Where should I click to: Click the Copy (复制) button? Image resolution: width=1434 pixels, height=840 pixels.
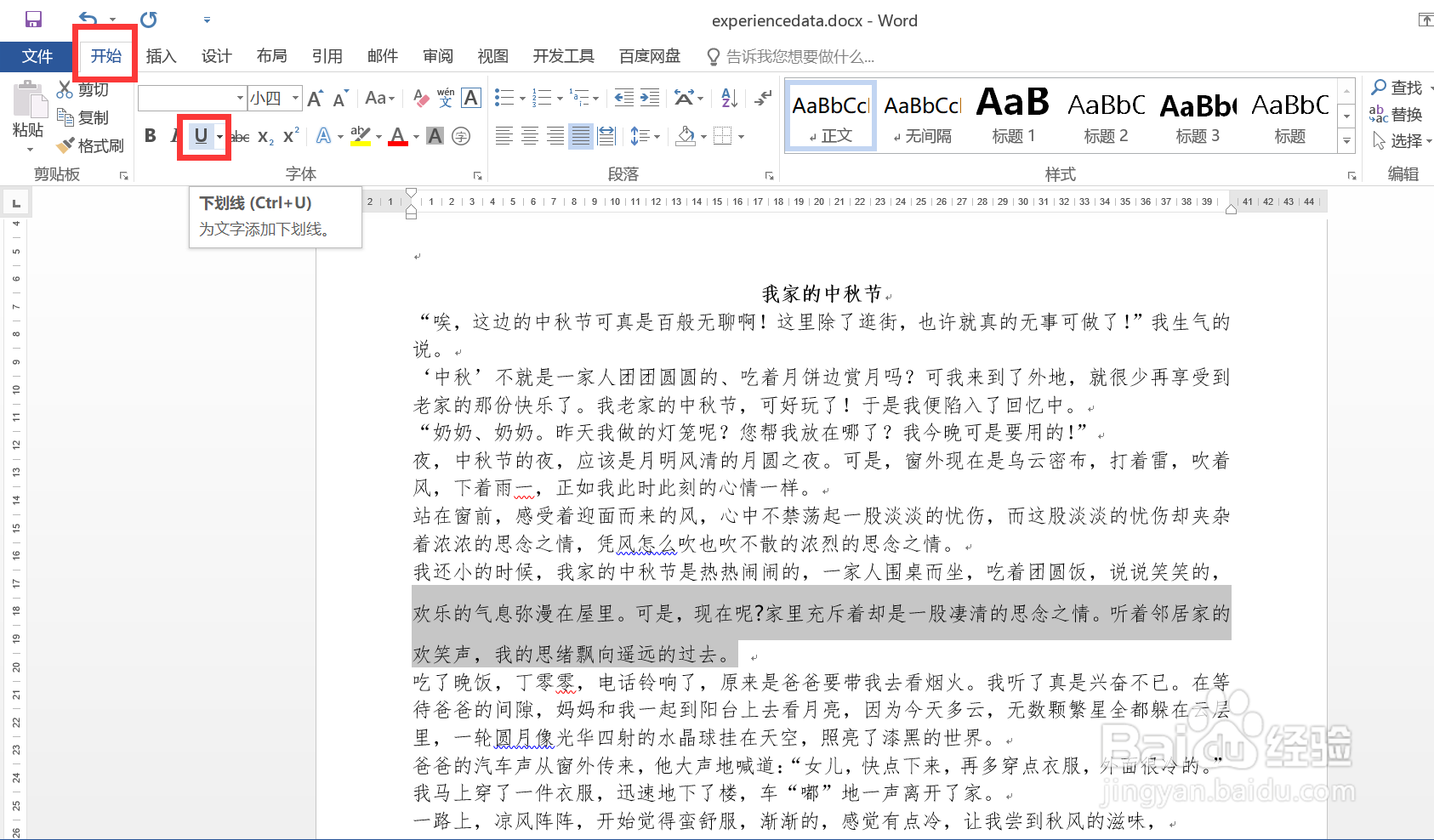[83, 117]
